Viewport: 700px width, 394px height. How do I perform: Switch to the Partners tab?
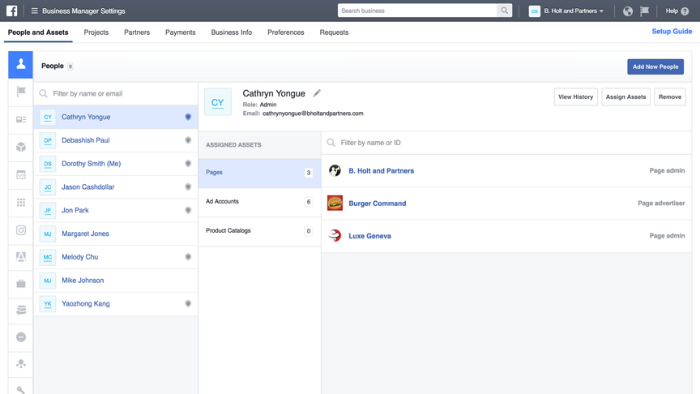coord(137,32)
